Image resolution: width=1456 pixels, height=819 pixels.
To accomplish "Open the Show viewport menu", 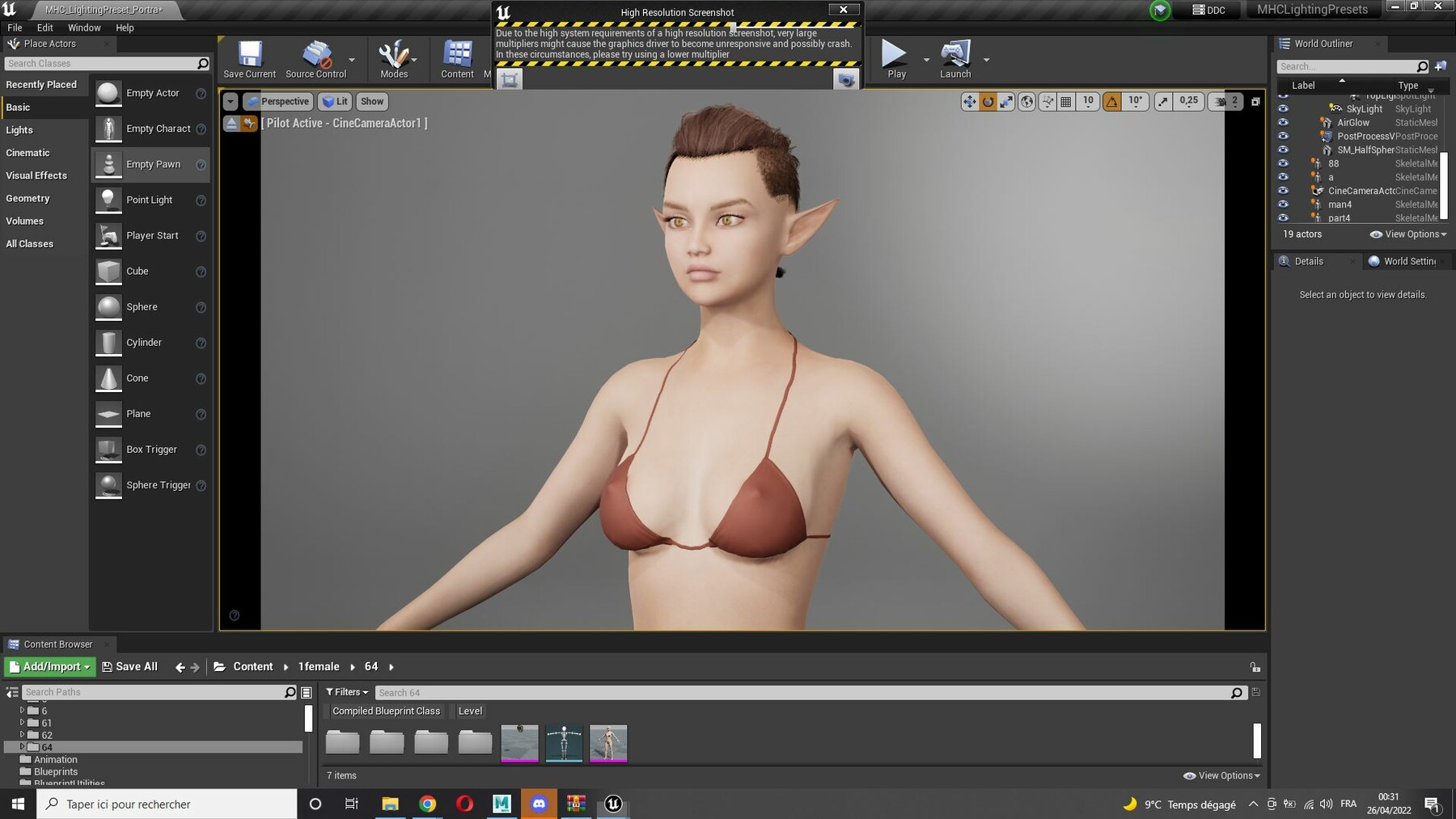I will click(372, 102).
